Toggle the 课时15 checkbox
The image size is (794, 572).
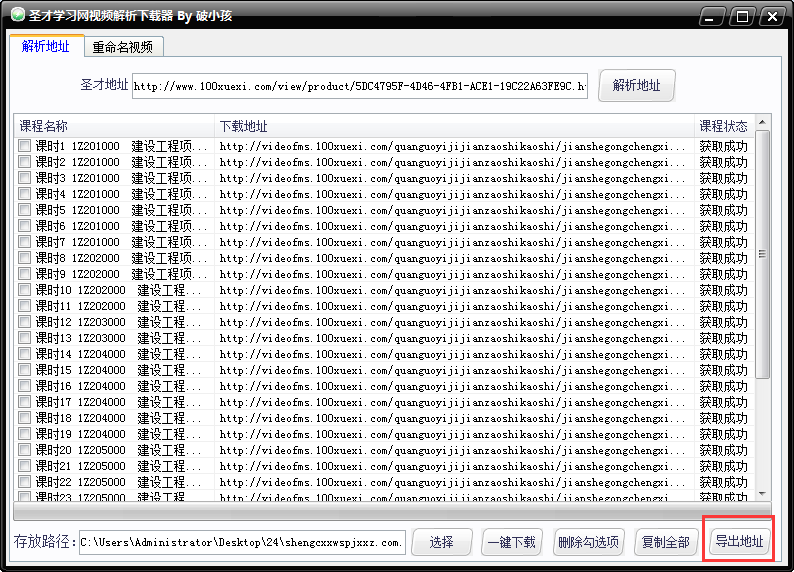[x=24, y=370]
